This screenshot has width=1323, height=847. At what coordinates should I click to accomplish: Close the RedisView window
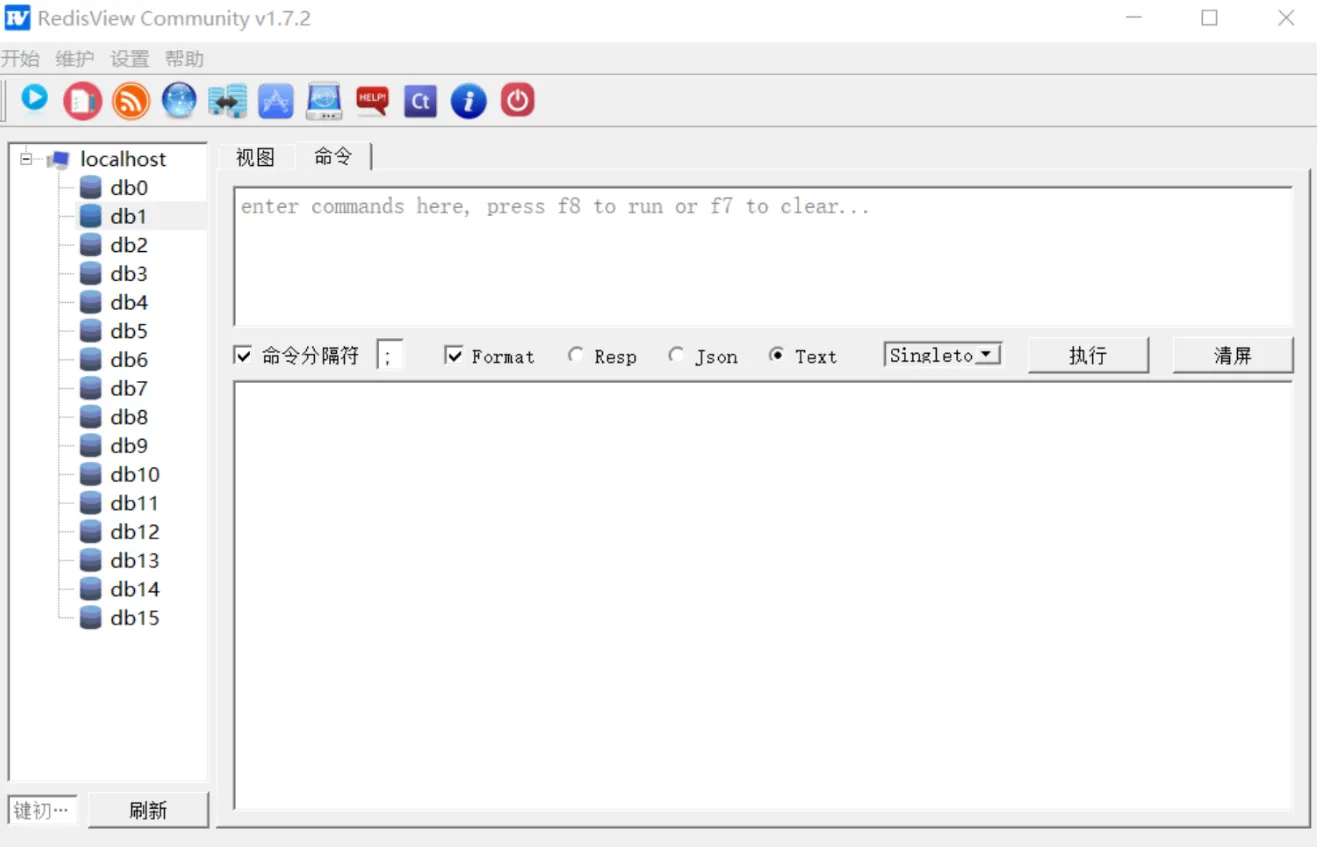[1286, 18]
